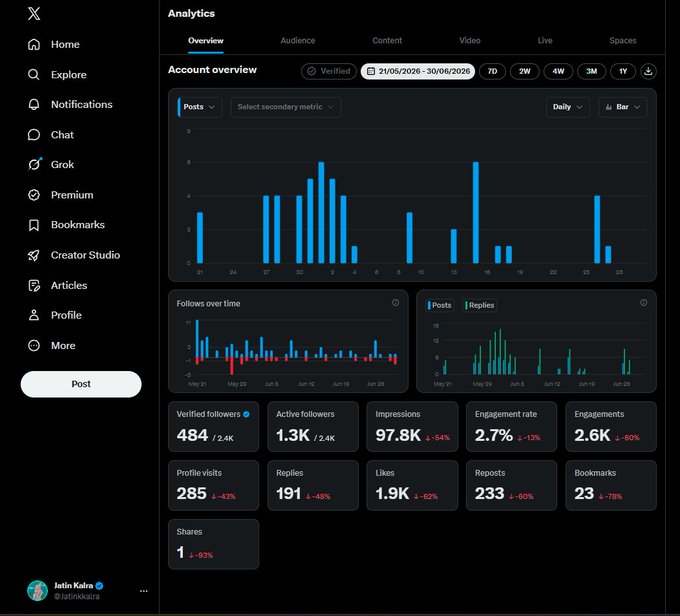Click the X logo icon
The width and height of the screenshot is (680, 616).
click(x=34, y=13)
